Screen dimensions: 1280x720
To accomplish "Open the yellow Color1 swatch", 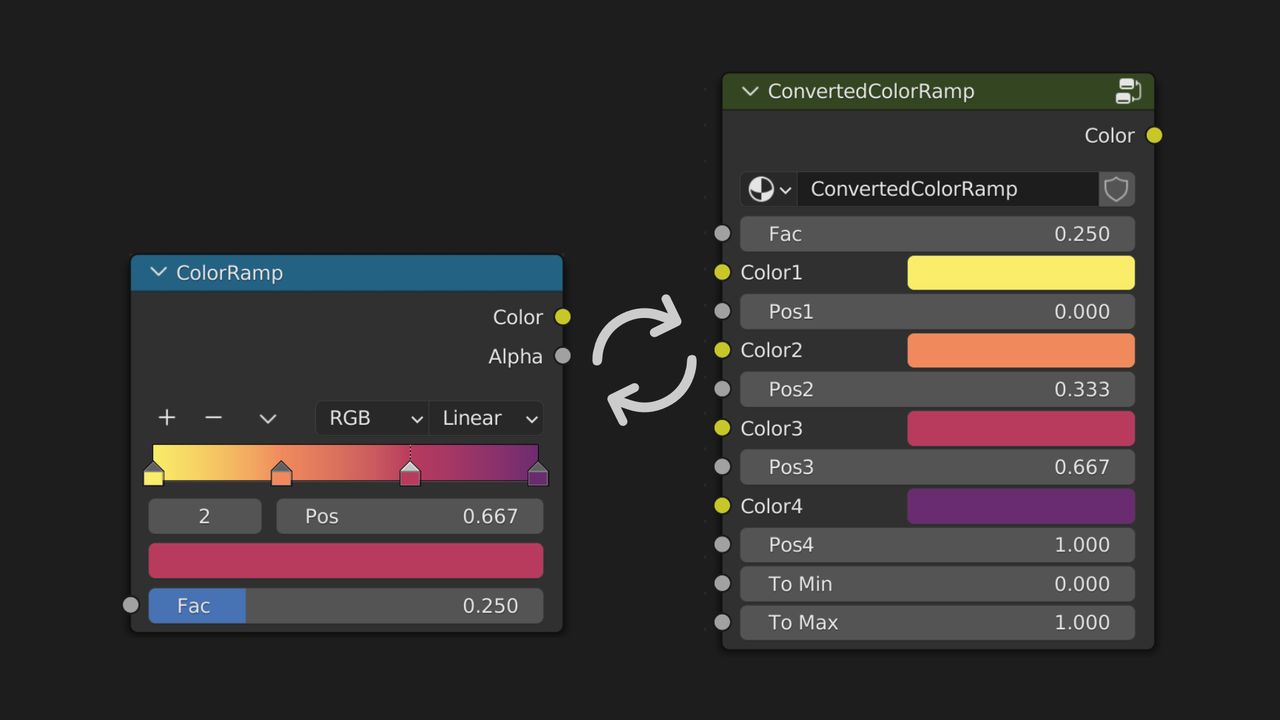I will (1021, 272).
